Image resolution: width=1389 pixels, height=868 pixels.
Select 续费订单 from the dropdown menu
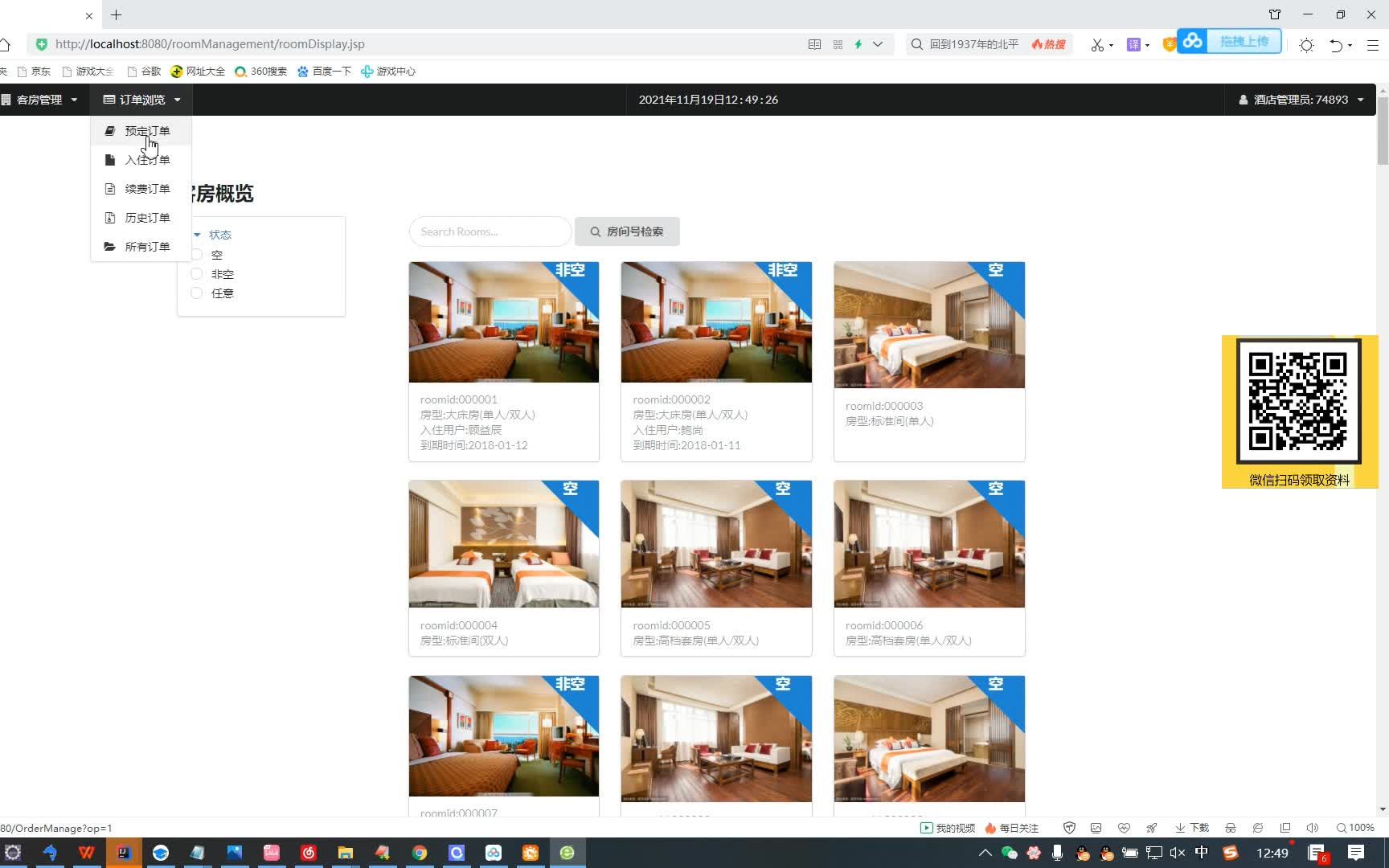141,189
